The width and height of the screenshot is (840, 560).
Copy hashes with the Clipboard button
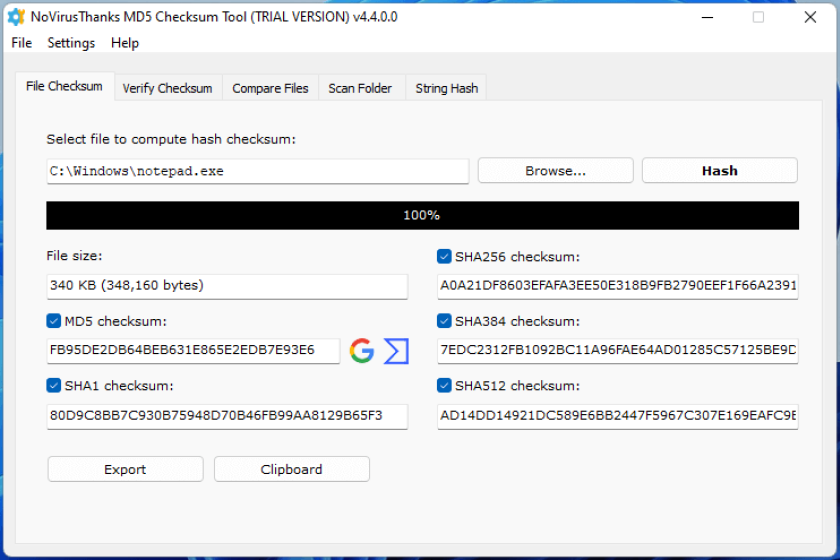[291, 469]
